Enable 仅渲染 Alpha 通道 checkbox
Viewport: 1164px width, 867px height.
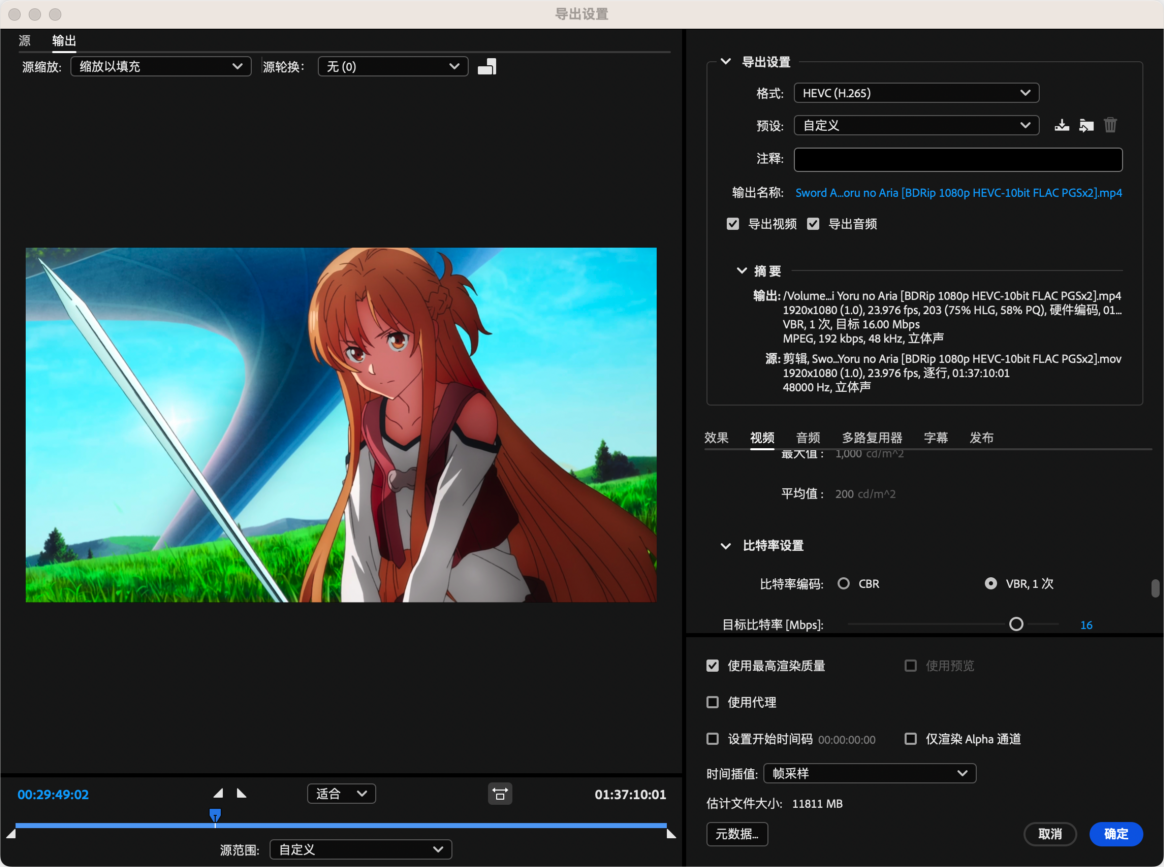[x=910, y=739]
